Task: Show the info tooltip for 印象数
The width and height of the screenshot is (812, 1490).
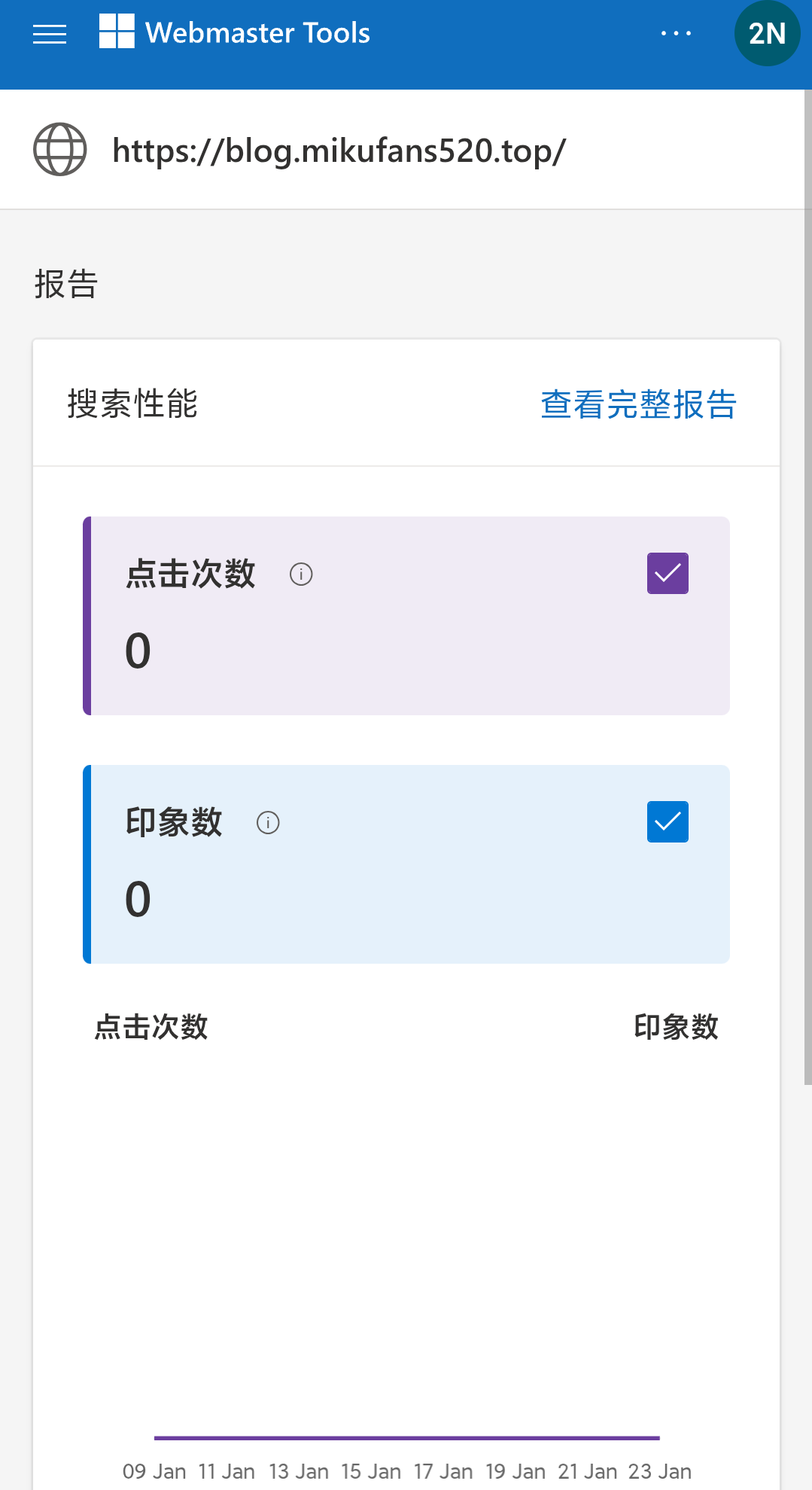Action: pos(268,823)
